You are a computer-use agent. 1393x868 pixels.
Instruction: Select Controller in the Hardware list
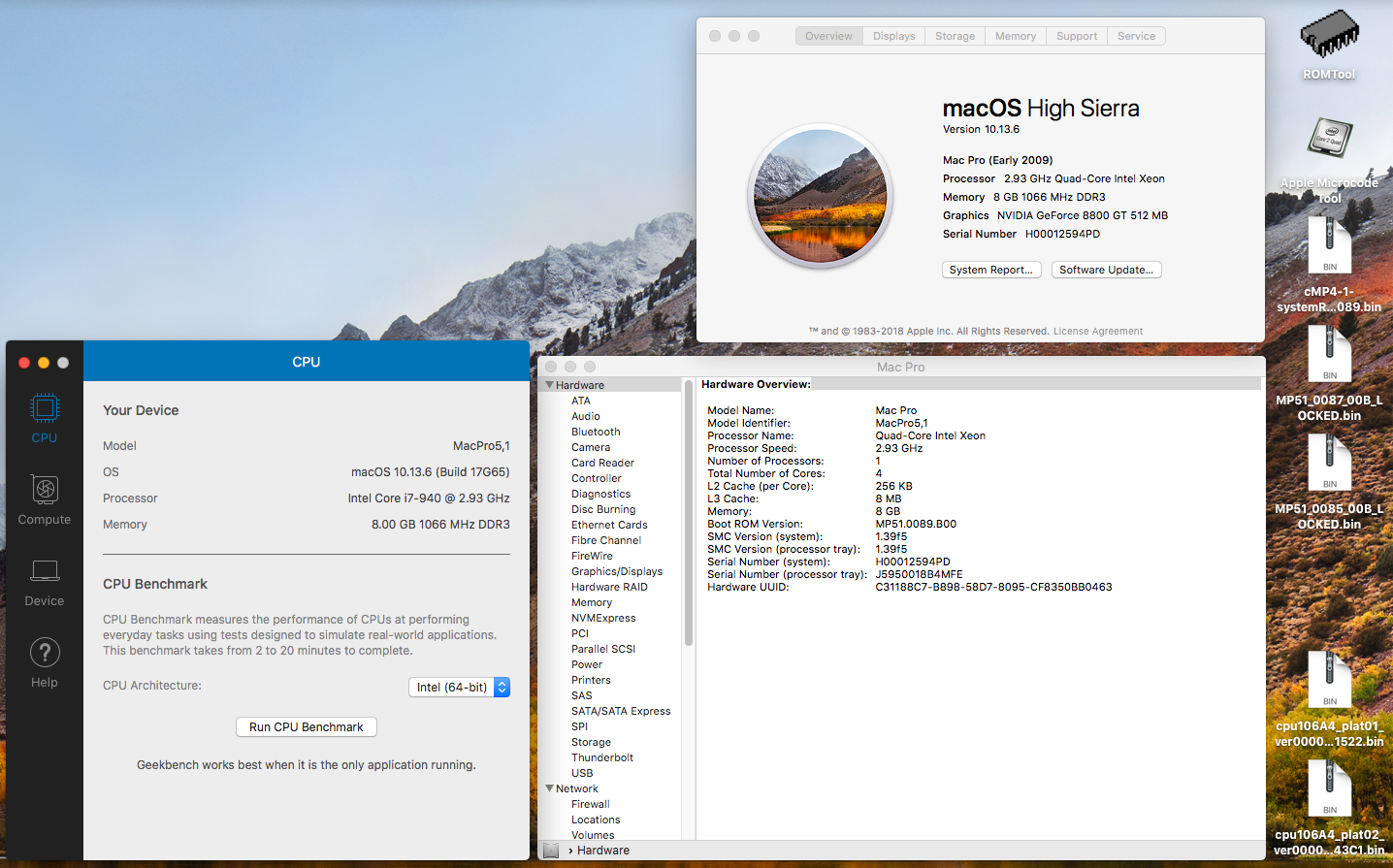point(597,478)
